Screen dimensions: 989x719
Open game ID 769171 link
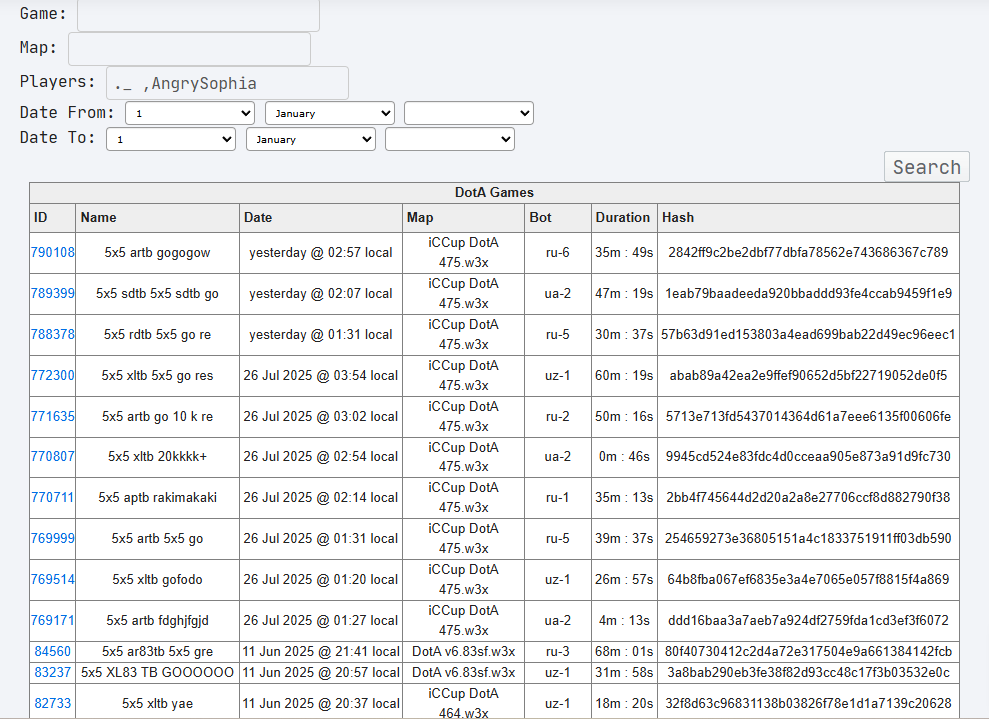tap(52, 620)
